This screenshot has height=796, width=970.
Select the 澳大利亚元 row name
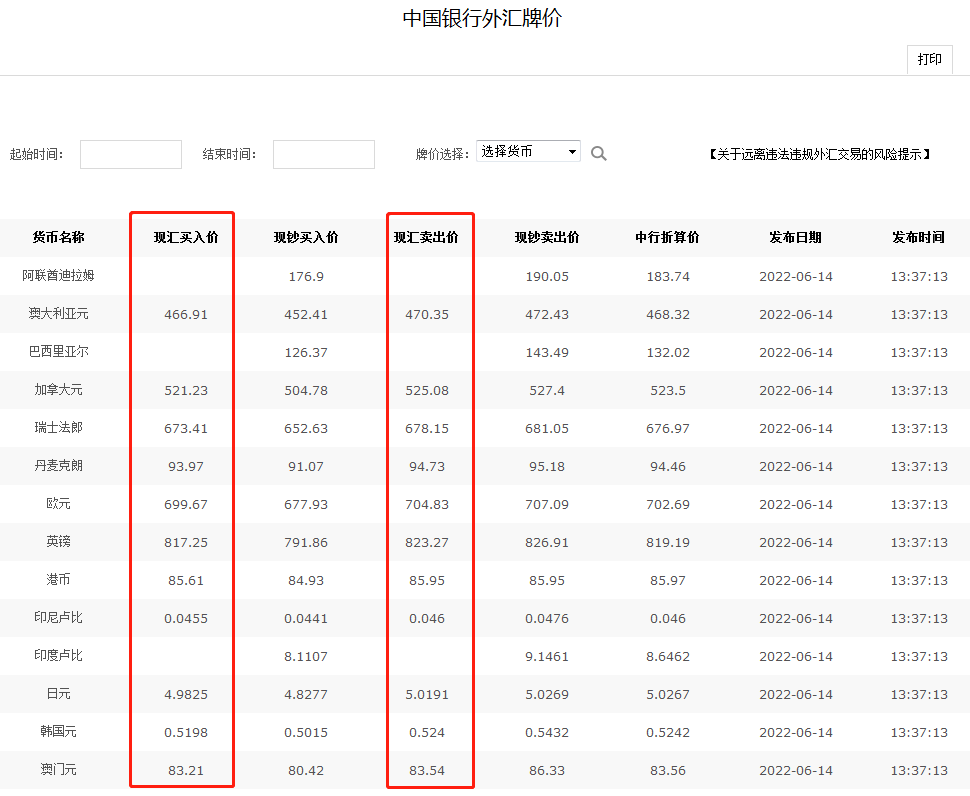tap(58, 314)
